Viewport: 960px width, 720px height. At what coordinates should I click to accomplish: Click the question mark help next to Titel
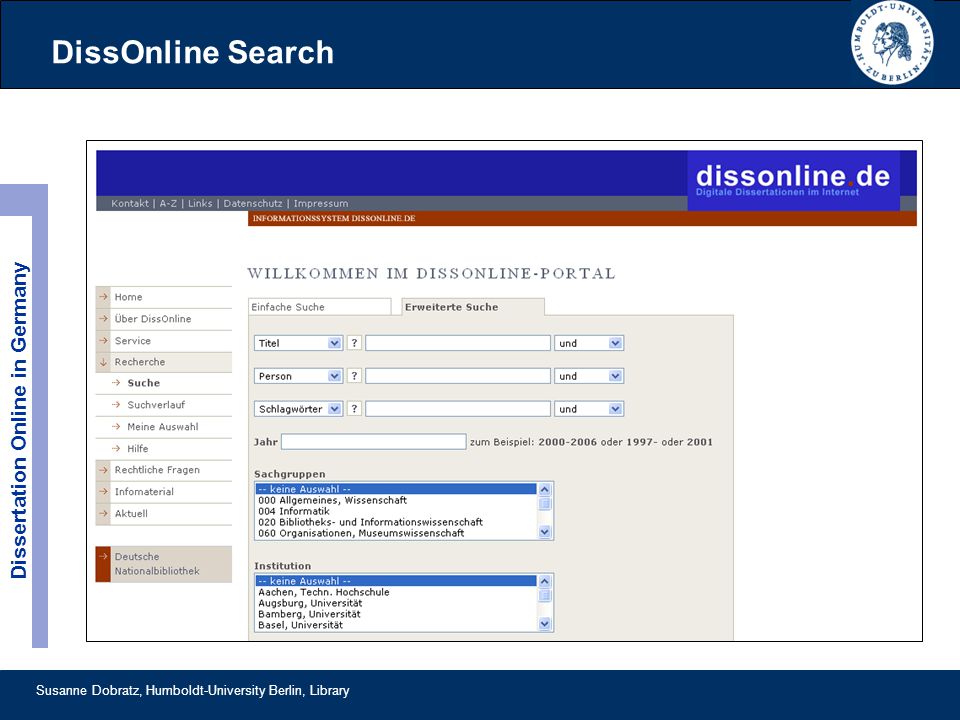point(354,343)
